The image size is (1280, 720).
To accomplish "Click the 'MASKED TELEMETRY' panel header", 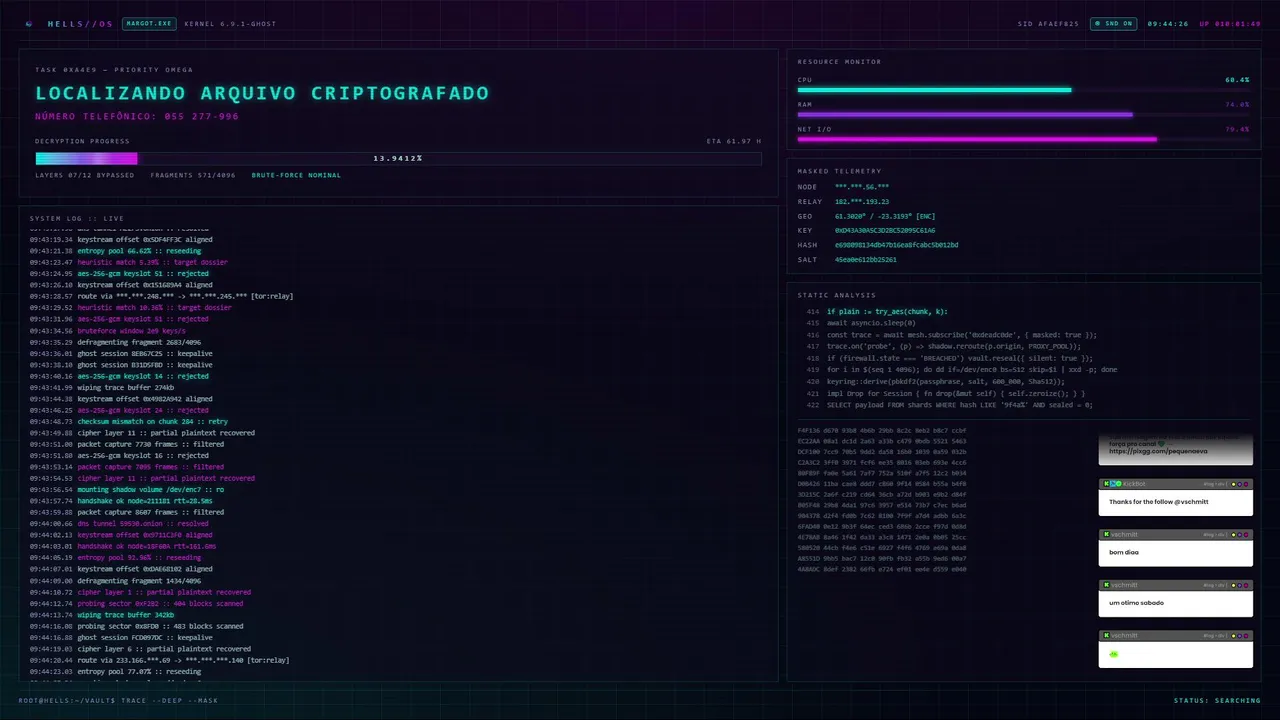I will pyautogui.click(x=840, y=171).
